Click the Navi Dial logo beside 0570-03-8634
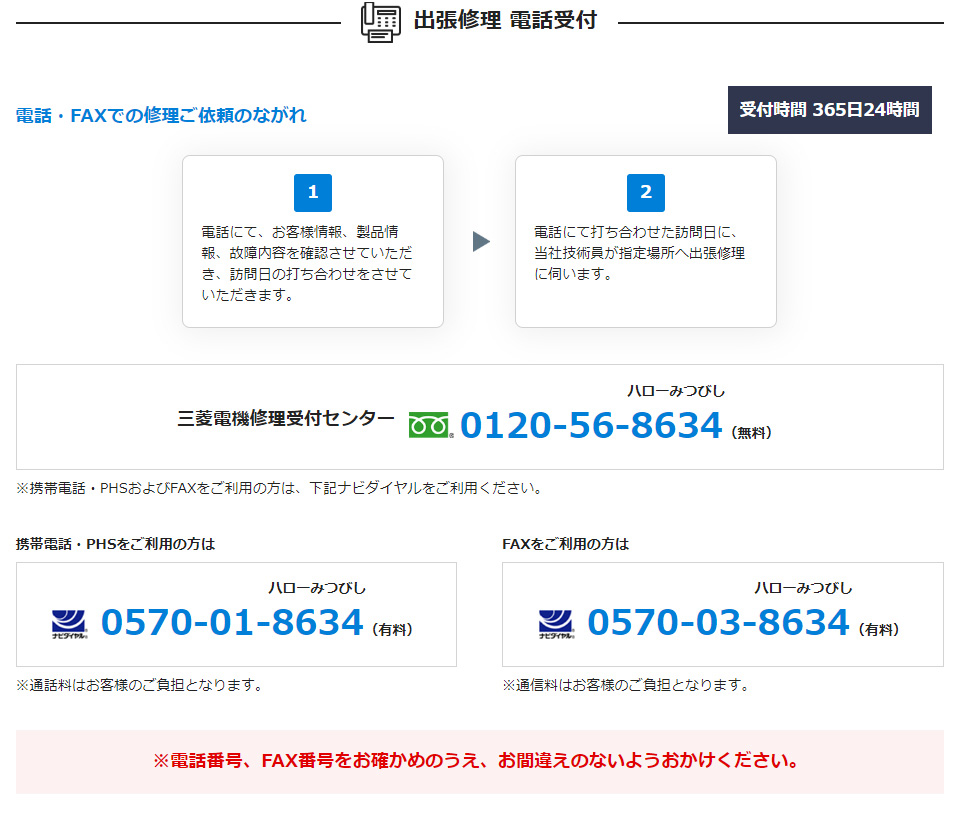This screenshot has width=966, height=820. [556, 623]
